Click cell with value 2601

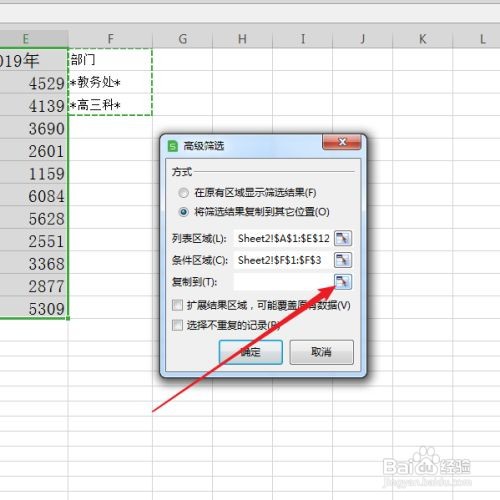pyautogui.click(x=34, y=151)
